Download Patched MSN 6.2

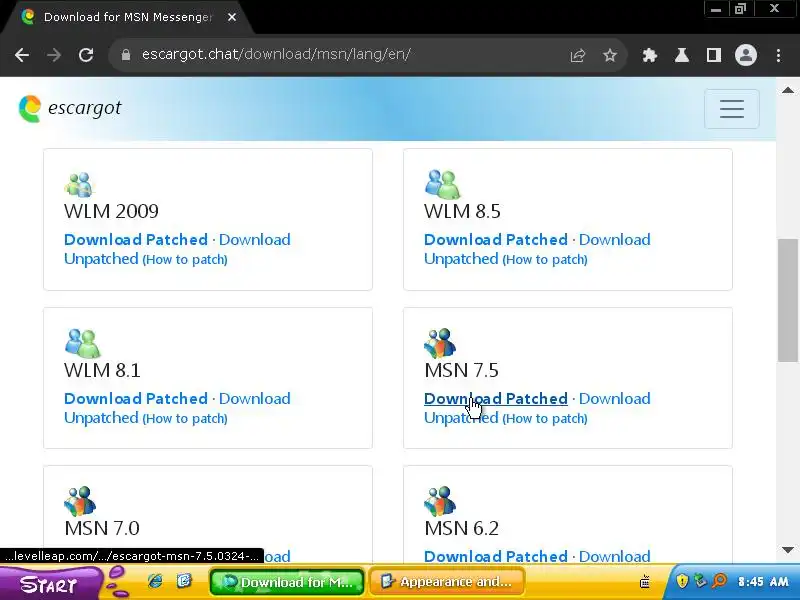[x=495, y=556]
